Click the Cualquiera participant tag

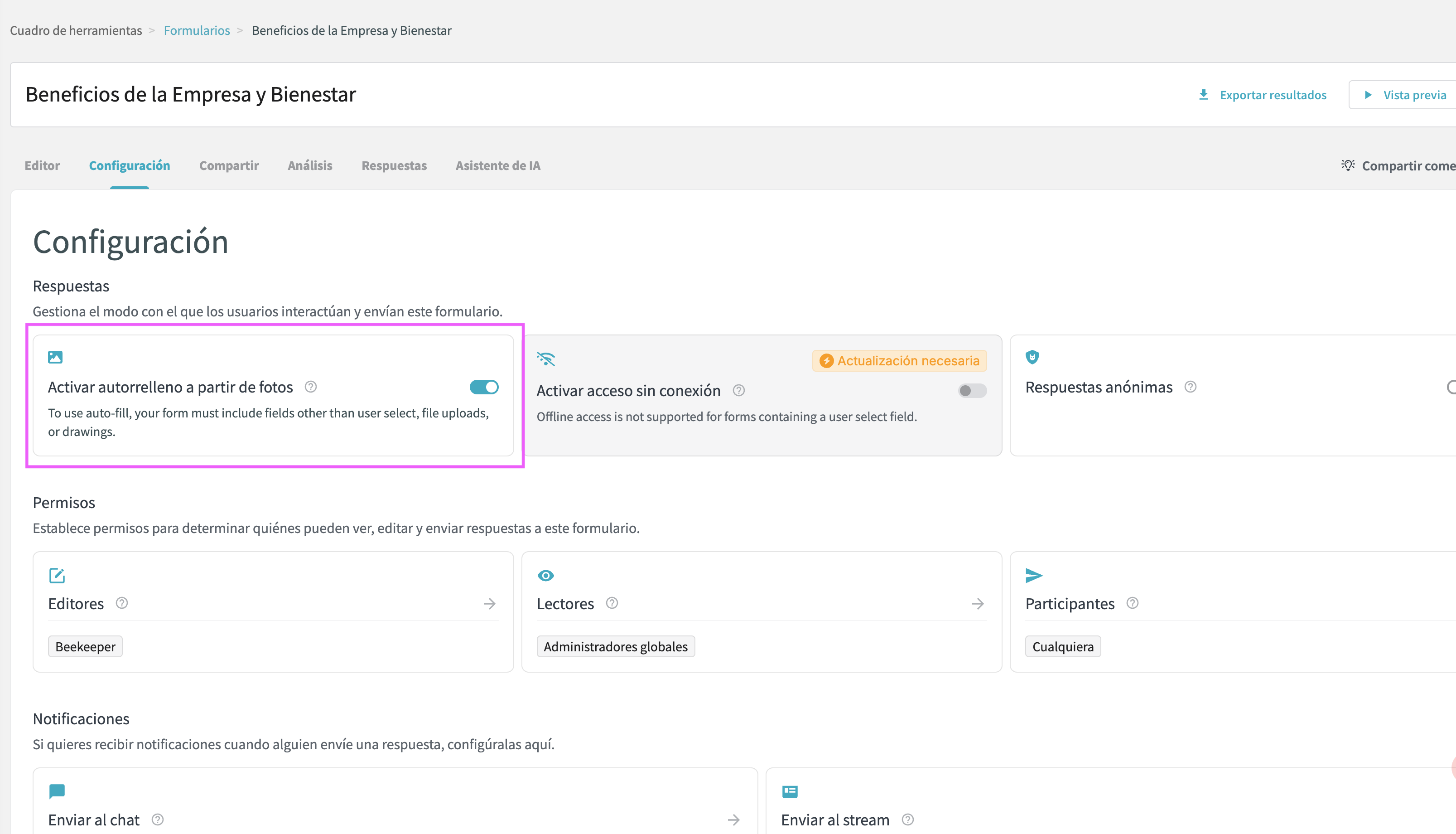1063,647
